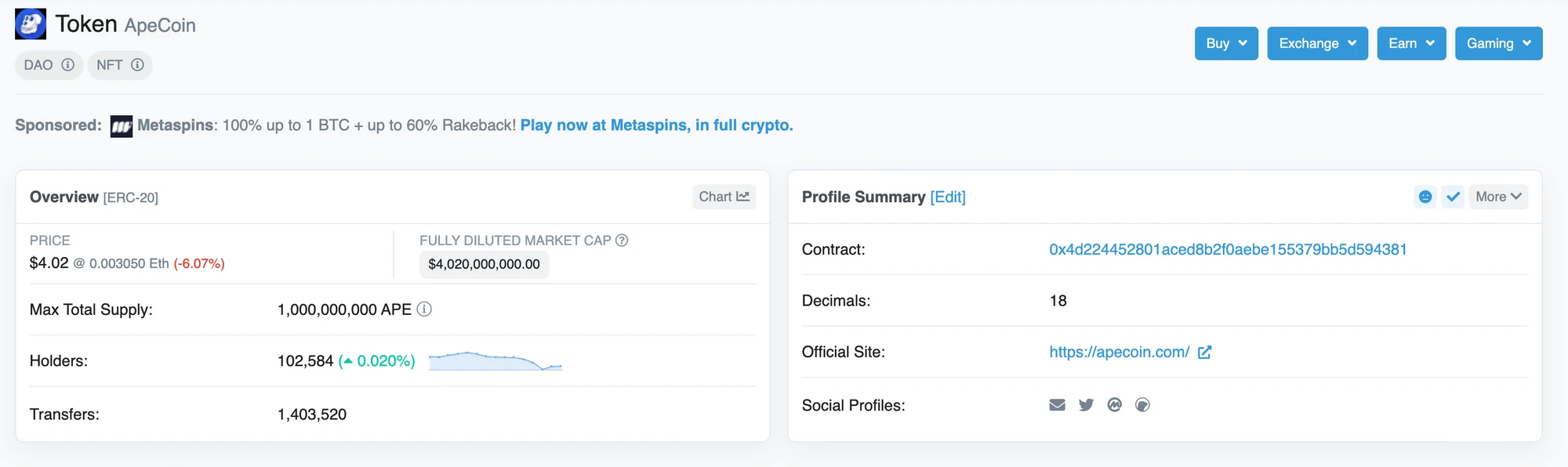Click the Metaspins sponsor logo icon

click(x=122, y=126)
